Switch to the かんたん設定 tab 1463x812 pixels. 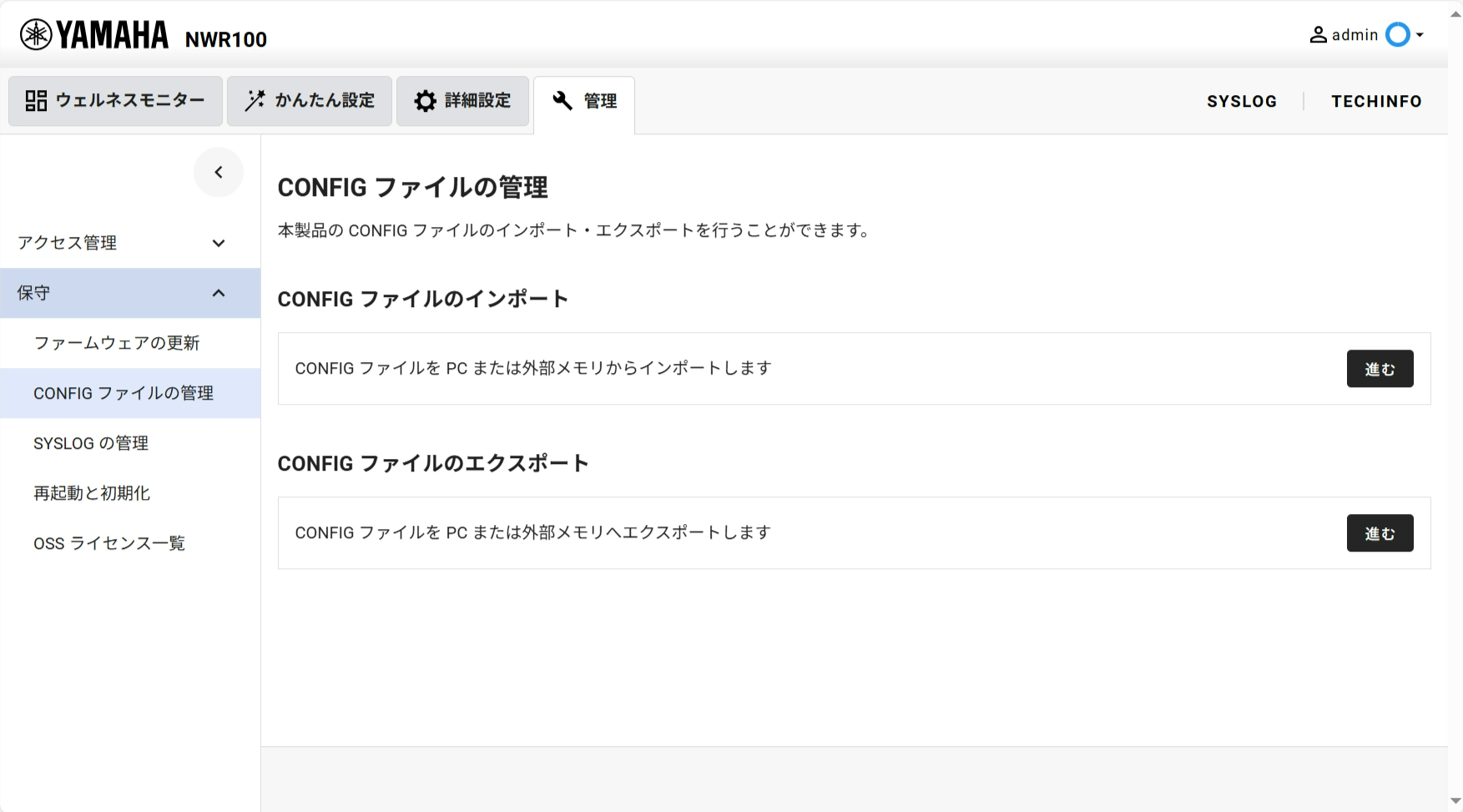pos(310,101)
